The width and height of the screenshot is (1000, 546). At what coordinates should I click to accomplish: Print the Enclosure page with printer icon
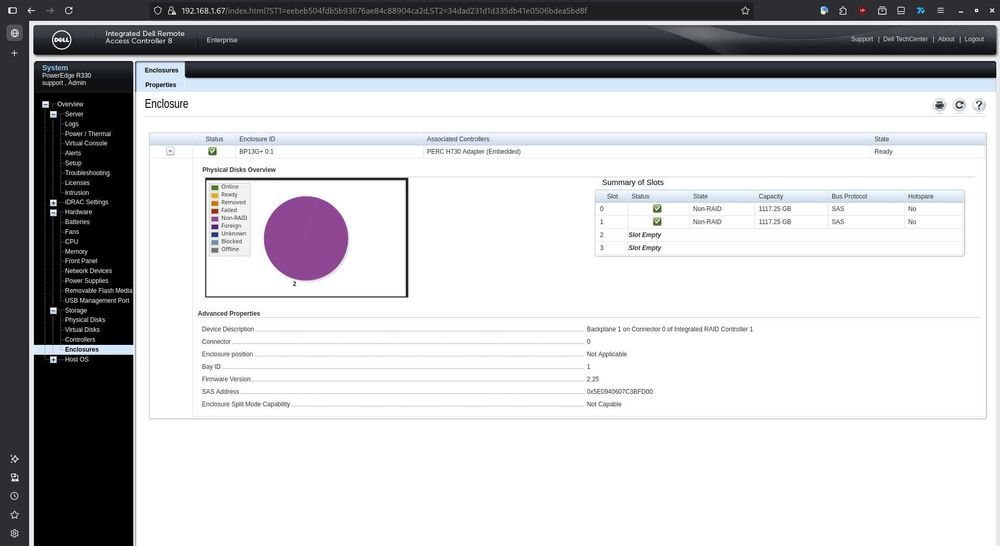[x=939, y=105]
